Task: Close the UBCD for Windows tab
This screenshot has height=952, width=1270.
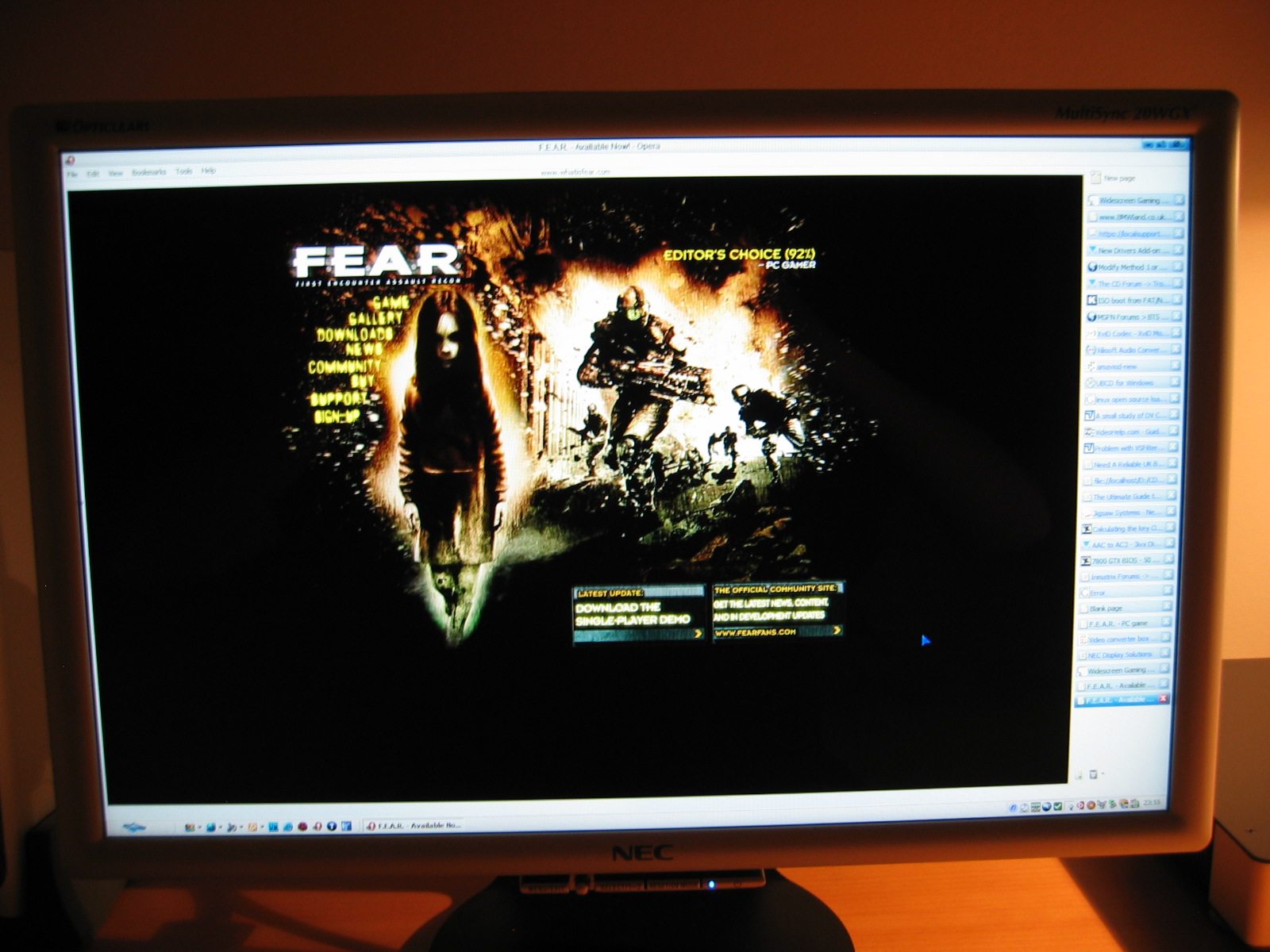Action: pyautogui.click(x=1176, y=382)
